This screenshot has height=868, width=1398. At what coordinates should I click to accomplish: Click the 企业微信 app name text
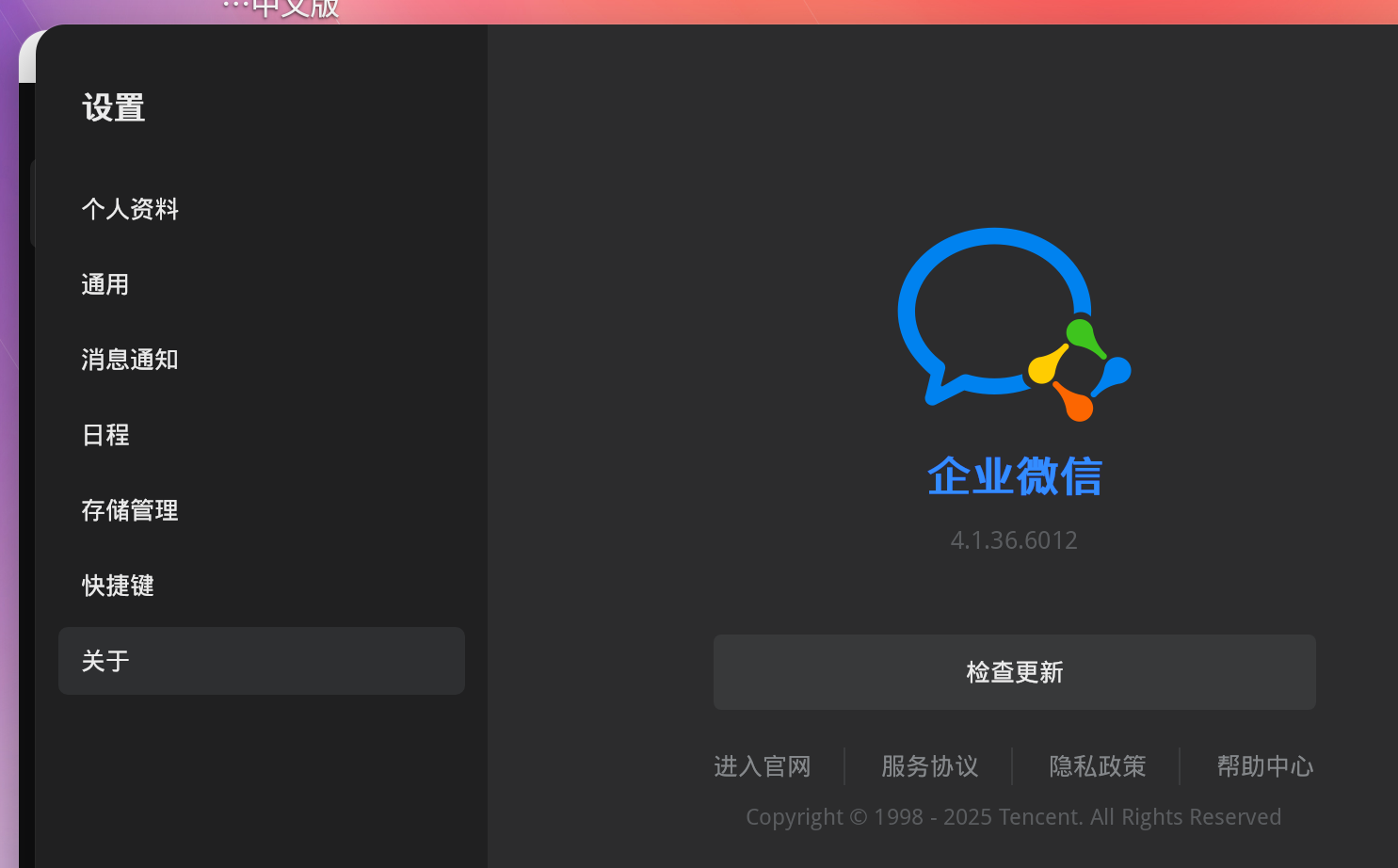pyautogui.click(x=1014, y=476)
